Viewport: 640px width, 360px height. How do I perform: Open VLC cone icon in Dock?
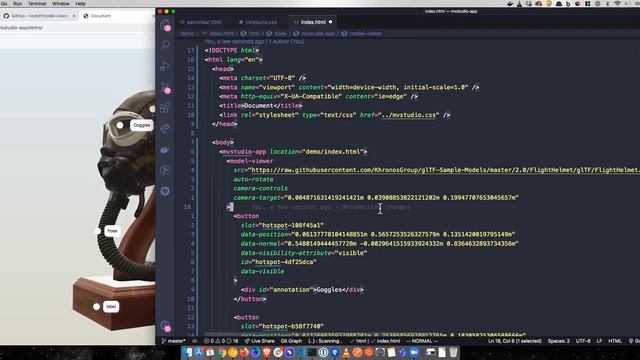point(346,352)
